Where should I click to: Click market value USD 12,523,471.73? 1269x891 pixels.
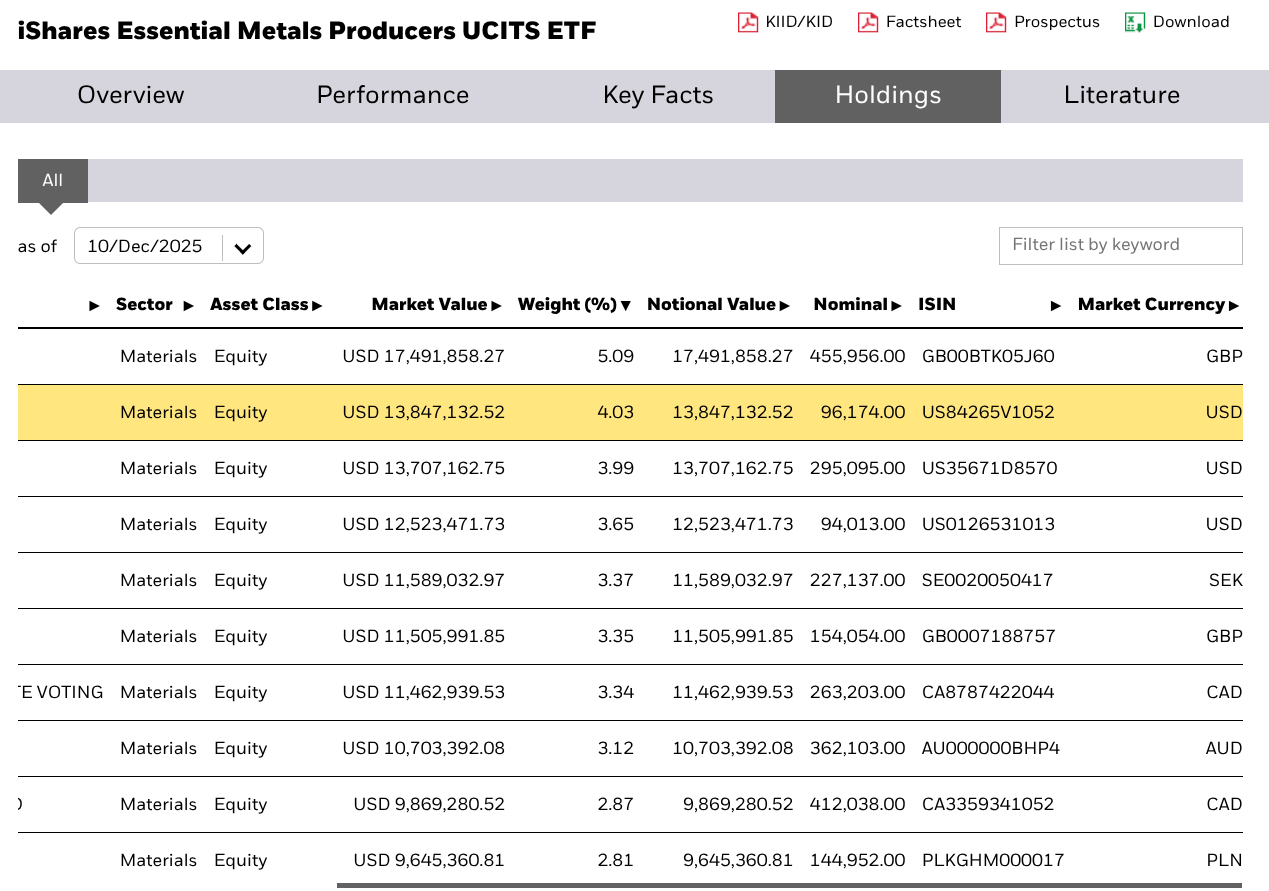pyautogui.click(x=423, y=525)
